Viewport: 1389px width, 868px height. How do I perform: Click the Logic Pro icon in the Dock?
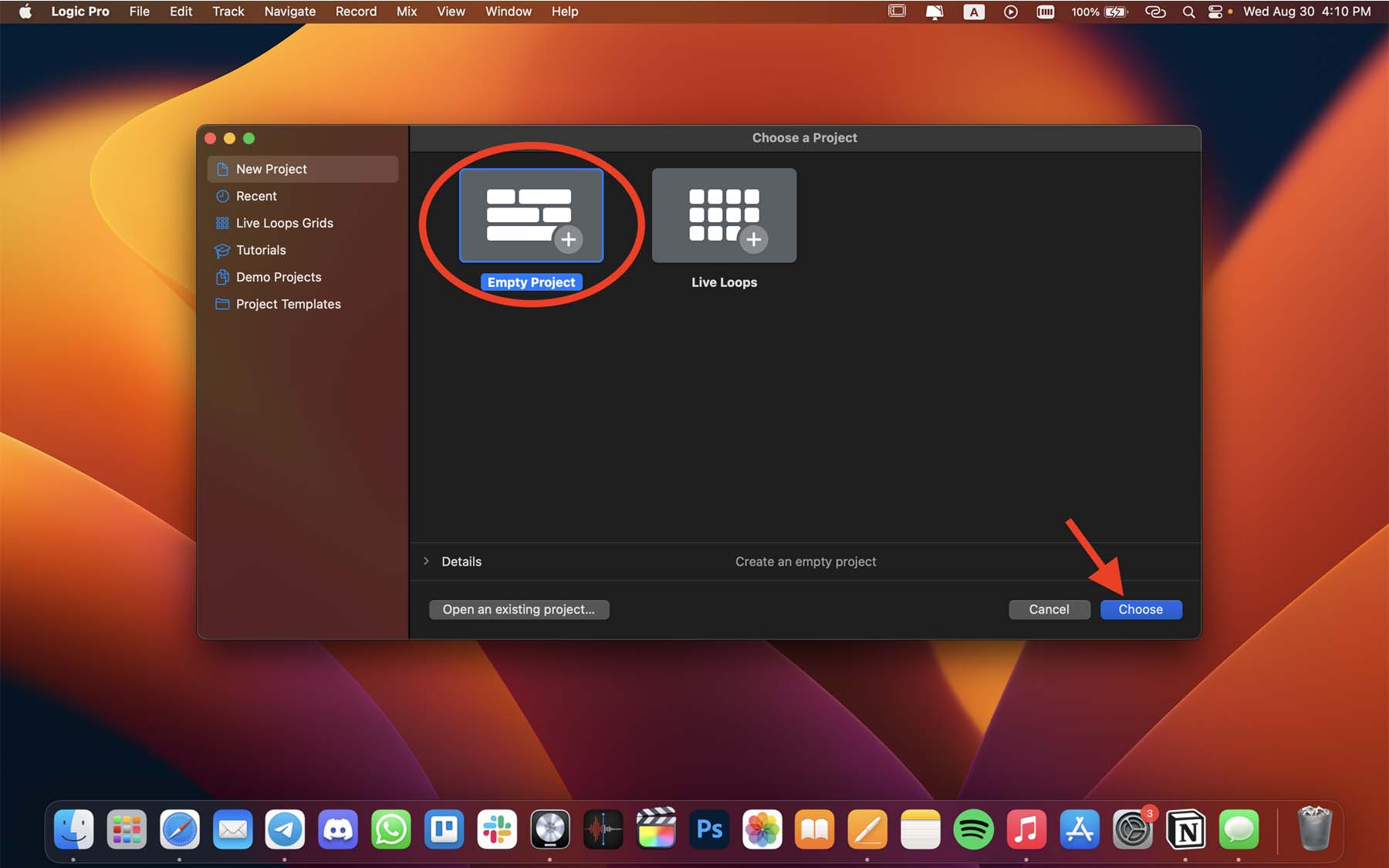point(550,829)
